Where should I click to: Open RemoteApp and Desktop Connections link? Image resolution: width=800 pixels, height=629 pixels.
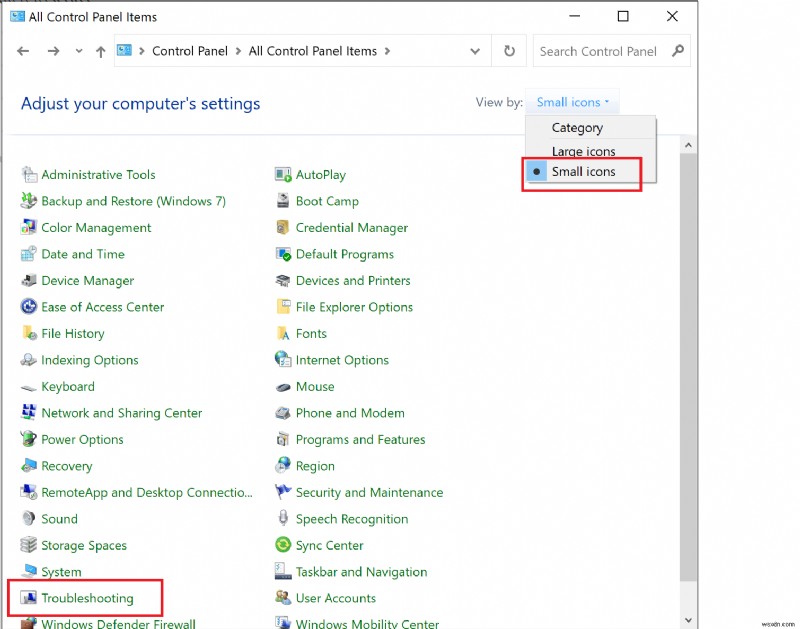pos(147,492)
